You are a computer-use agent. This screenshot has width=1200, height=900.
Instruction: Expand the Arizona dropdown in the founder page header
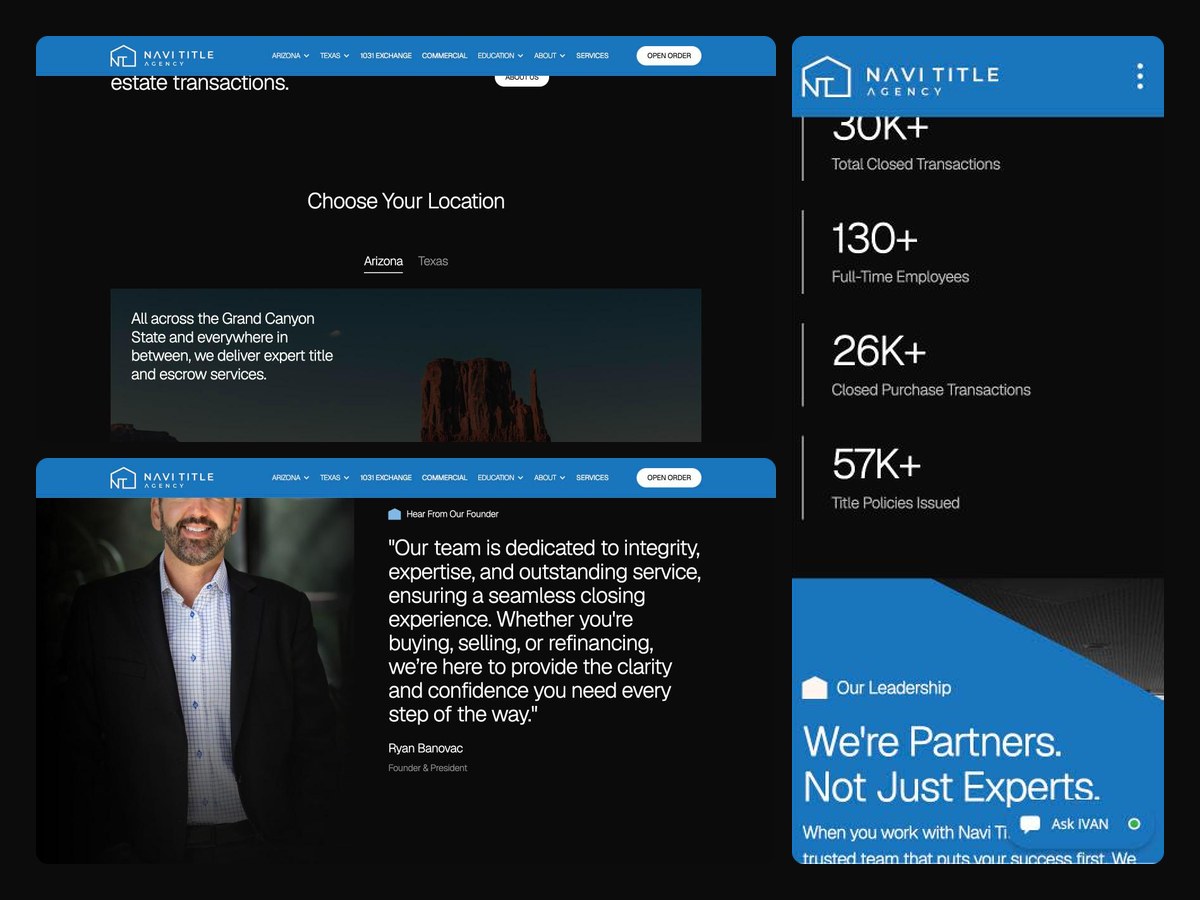coord(291,478)
